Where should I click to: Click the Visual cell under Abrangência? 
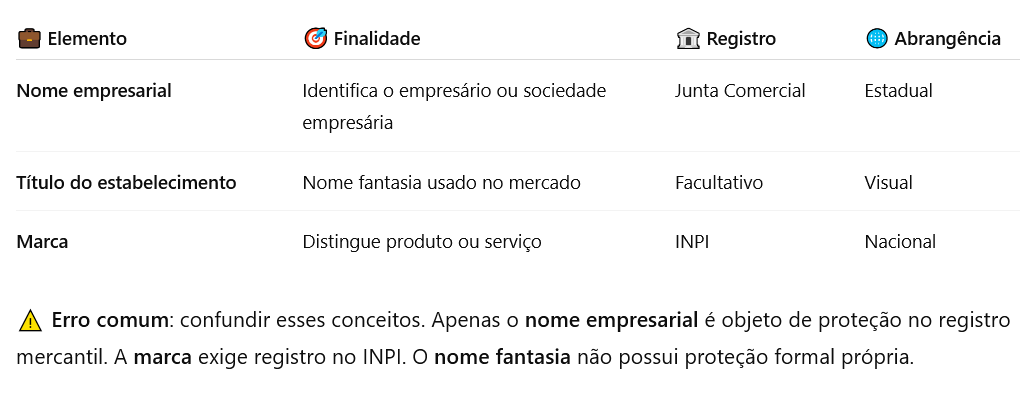[x=889, y=183]
